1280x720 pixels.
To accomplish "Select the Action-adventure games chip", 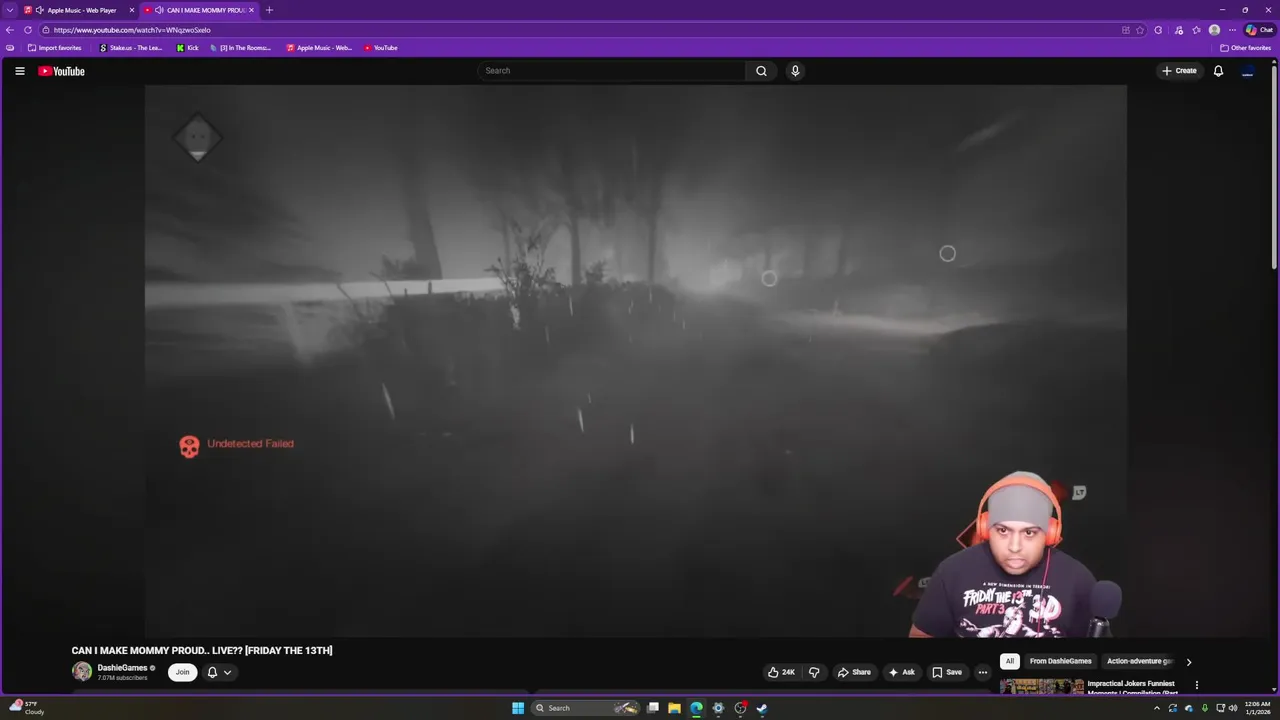I will tap(1139, 661).
